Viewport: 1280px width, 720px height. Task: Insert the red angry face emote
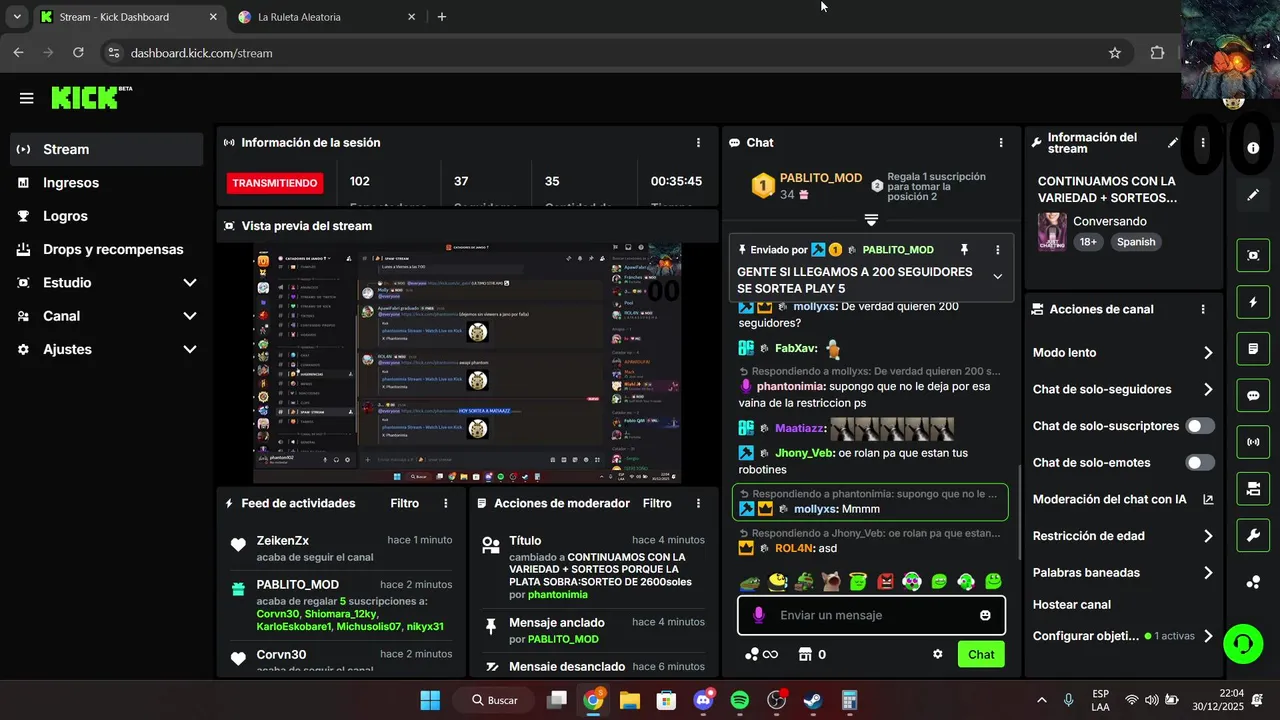coord(885,580)
